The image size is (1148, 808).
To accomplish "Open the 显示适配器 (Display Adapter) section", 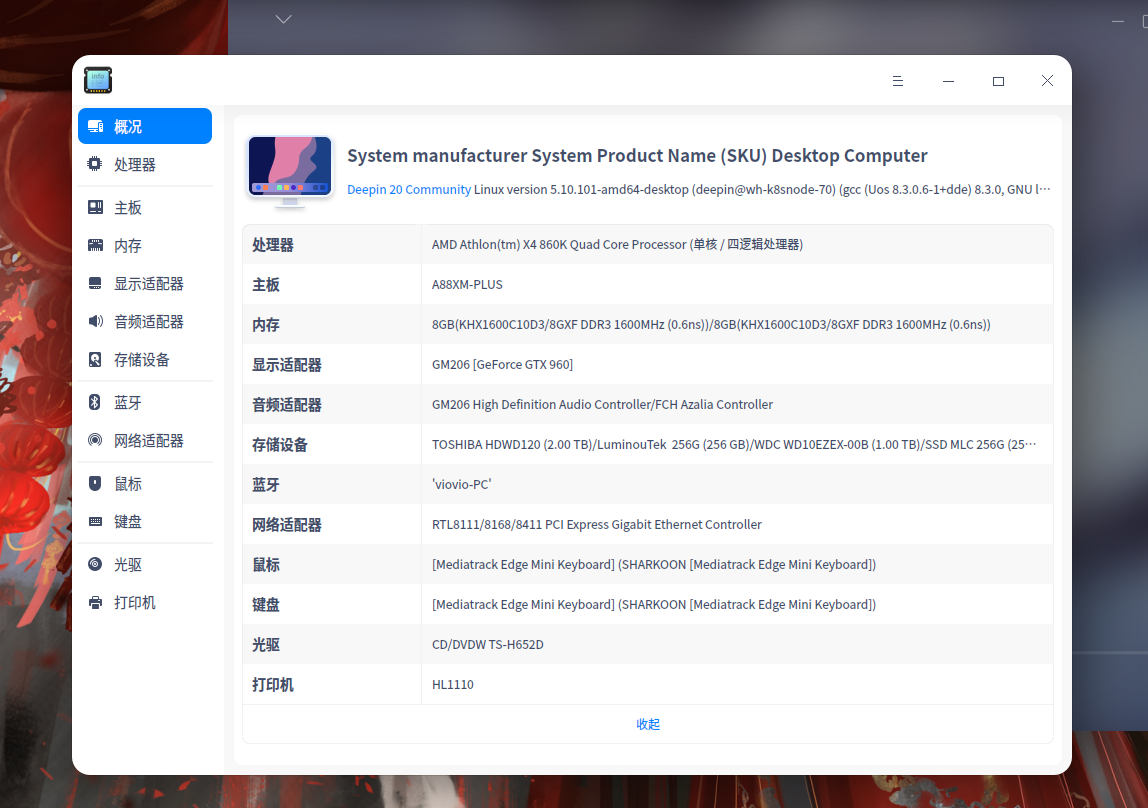I will pyautogui.click(x=144, y=283).
